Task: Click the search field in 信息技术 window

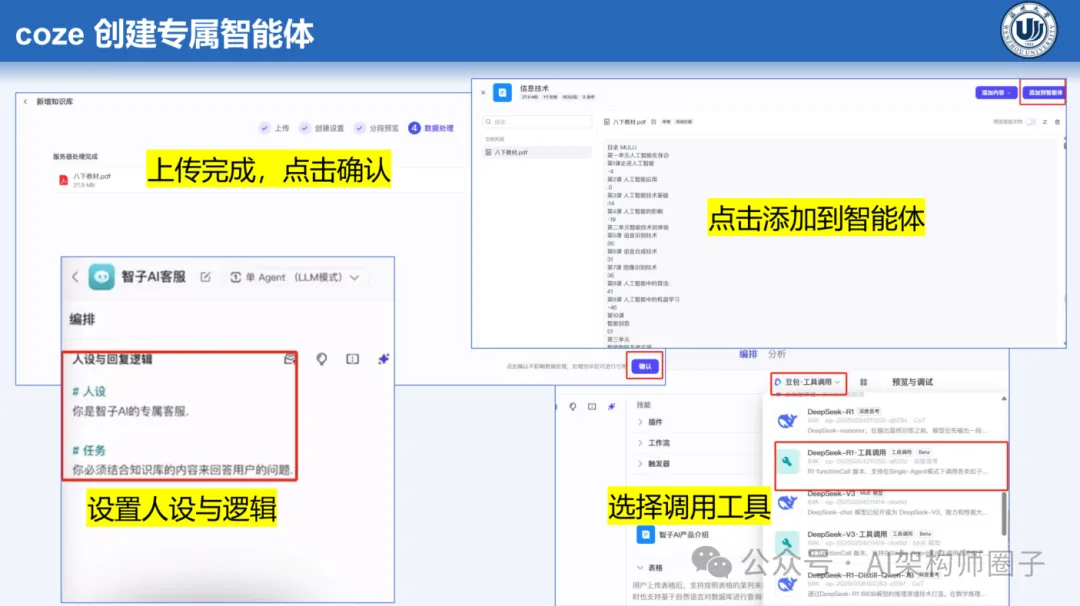Action: tap(537, 122)
